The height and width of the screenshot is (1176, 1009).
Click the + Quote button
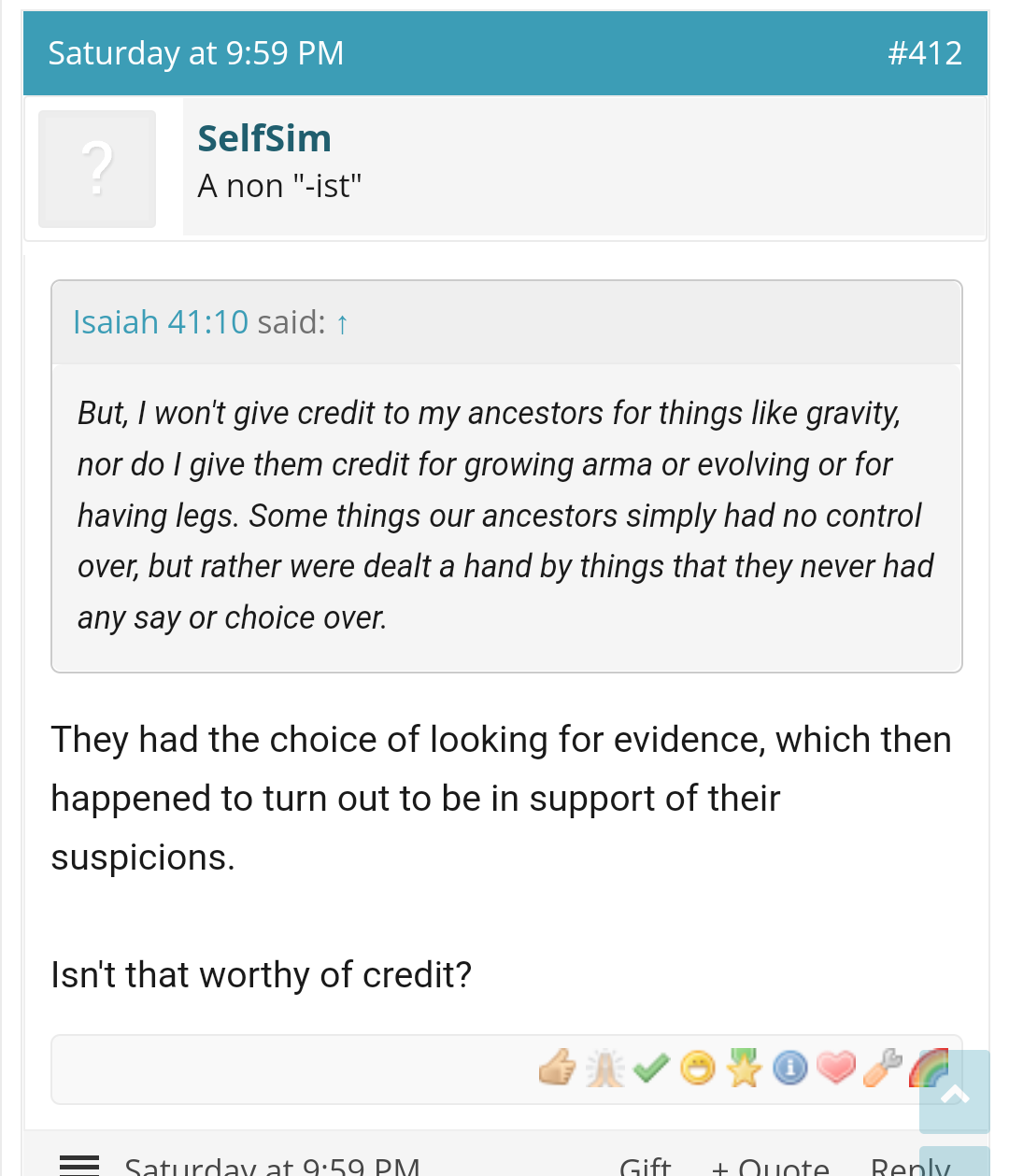pyautogui.click(x=771, y=1167)
